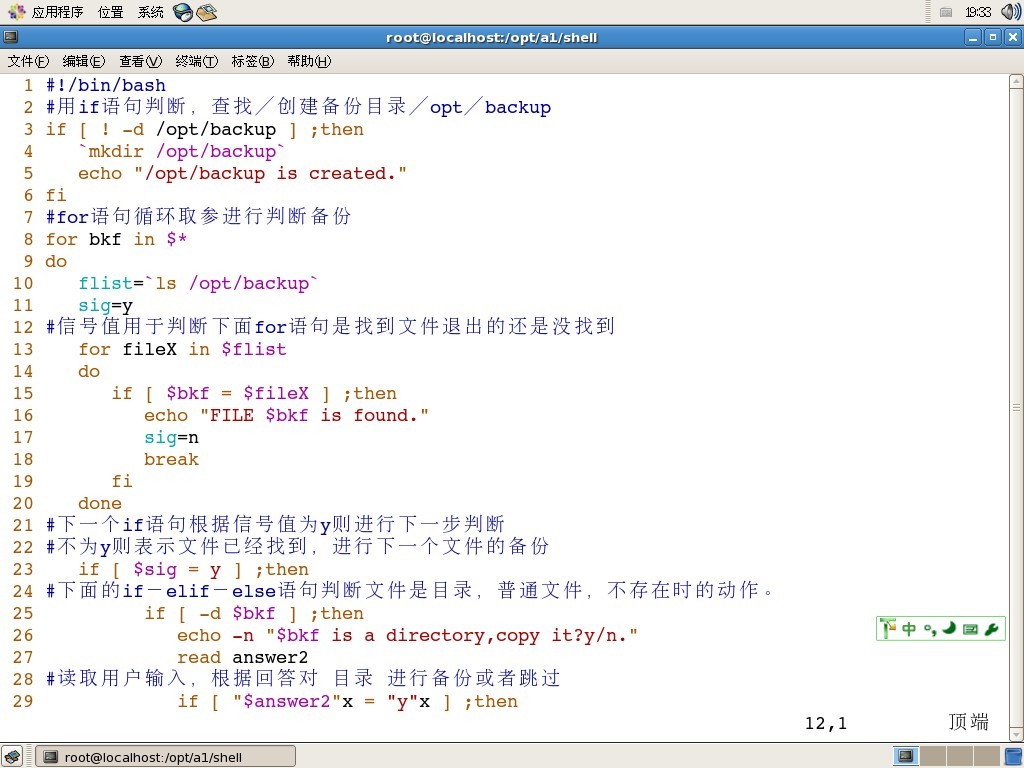Click the 'for fileX in $flist' line

point(182,349)
